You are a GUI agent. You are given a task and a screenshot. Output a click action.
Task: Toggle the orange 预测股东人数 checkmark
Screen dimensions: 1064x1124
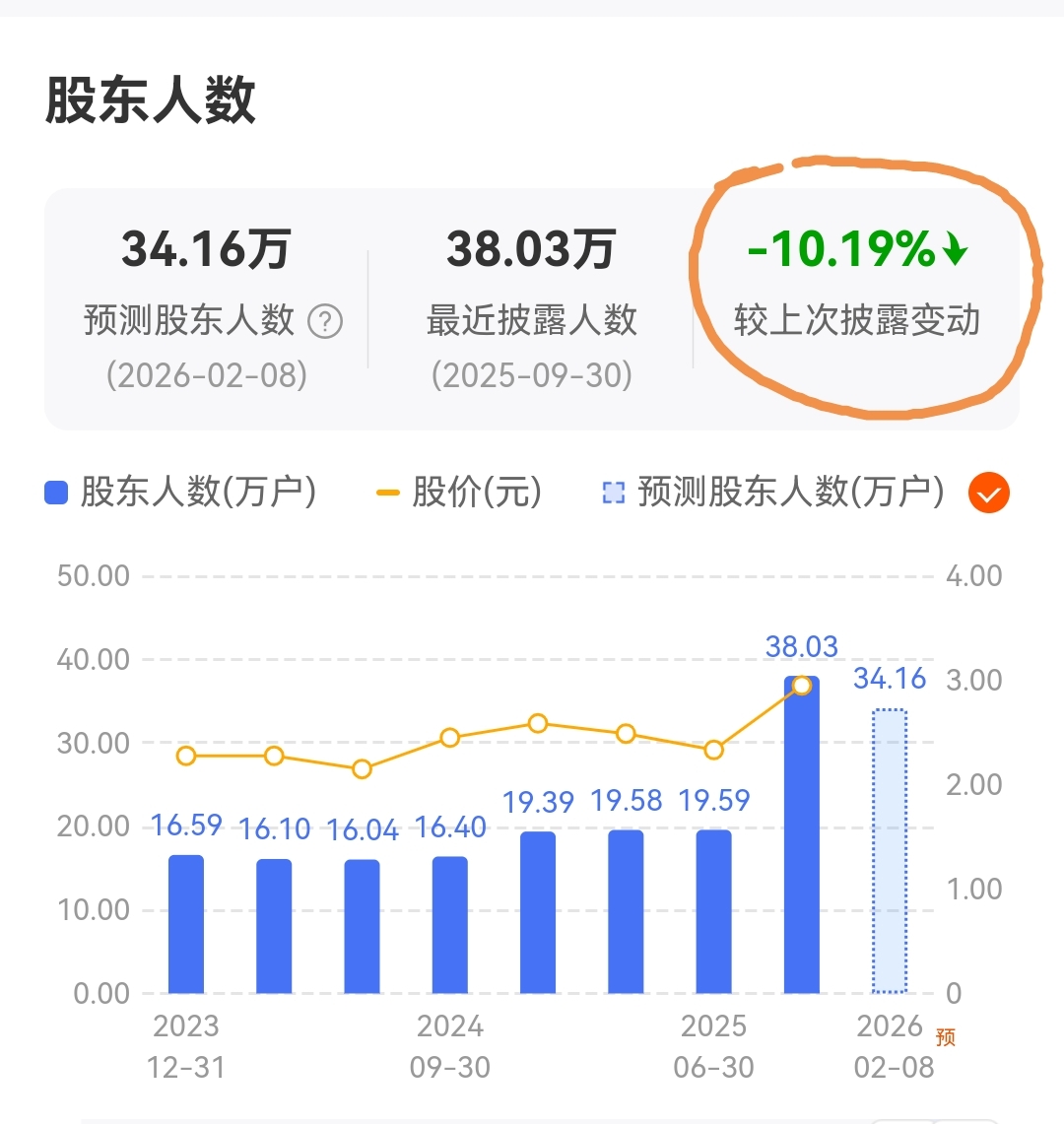click(x=989, y=494)
